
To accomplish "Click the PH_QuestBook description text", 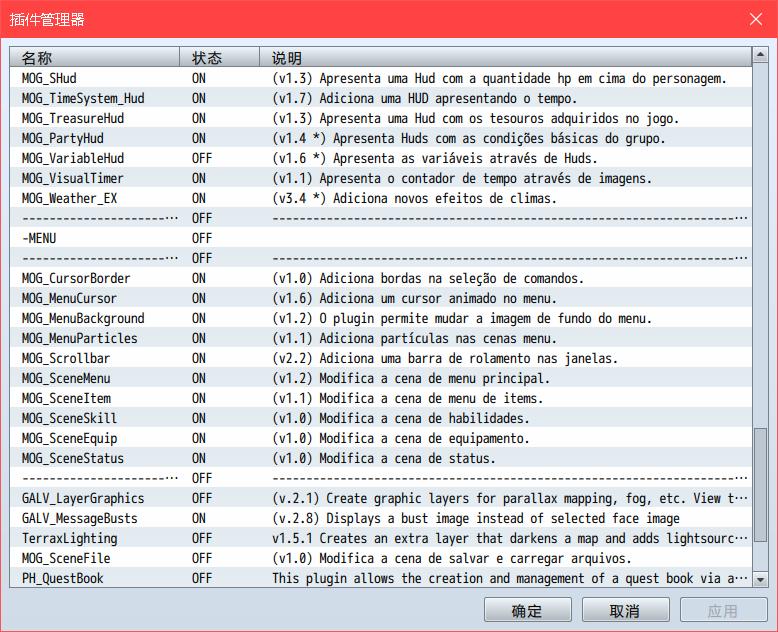I will coord(510,578).
